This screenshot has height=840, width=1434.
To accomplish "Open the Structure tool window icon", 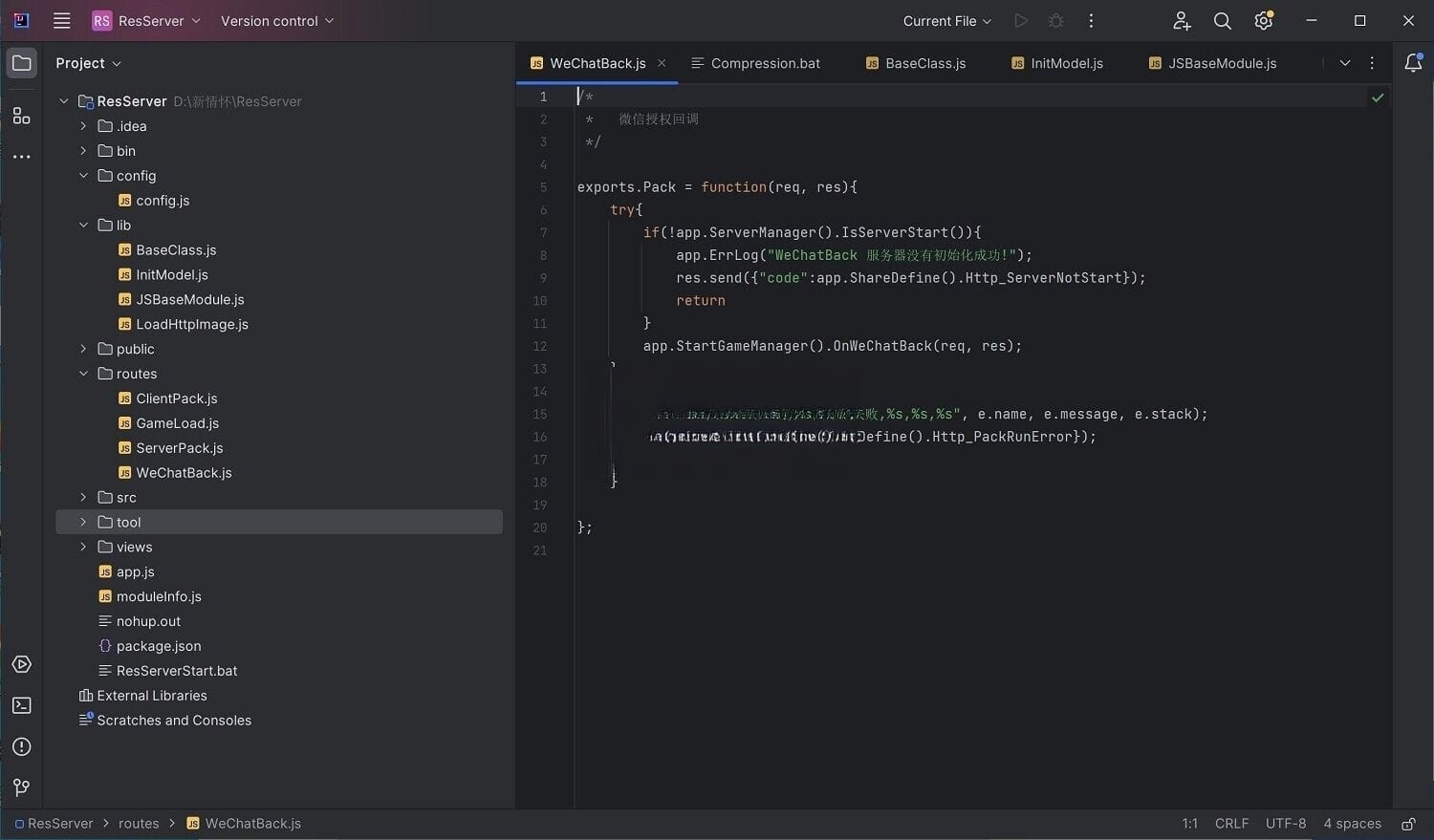I will coord(21,116).
